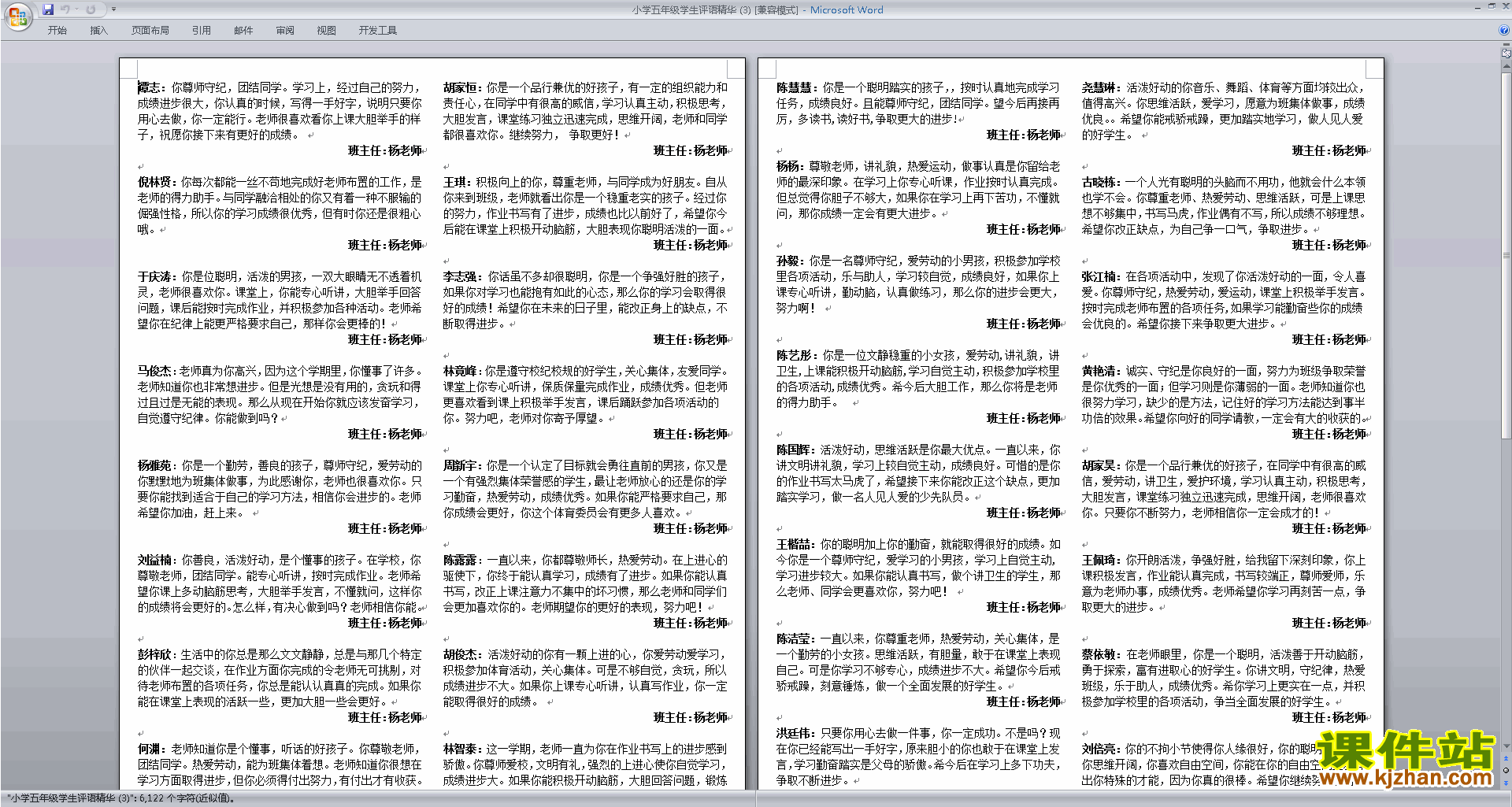Click the name 胡家恒 at top of column two
Viewport: 1512px width, 807px height.
click(x=461, y=87)
